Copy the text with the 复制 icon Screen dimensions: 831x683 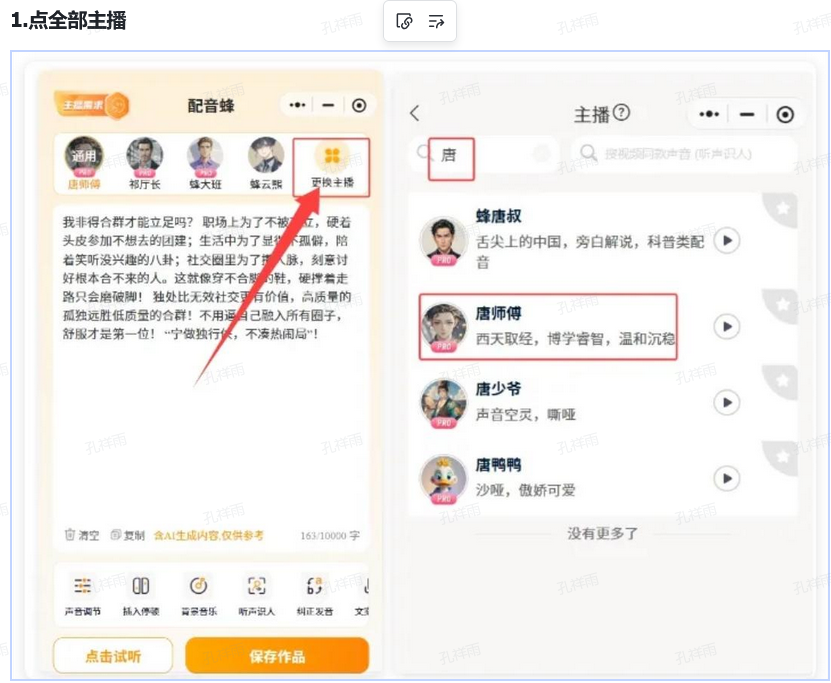pyautogui.click(x=116, y=535)
